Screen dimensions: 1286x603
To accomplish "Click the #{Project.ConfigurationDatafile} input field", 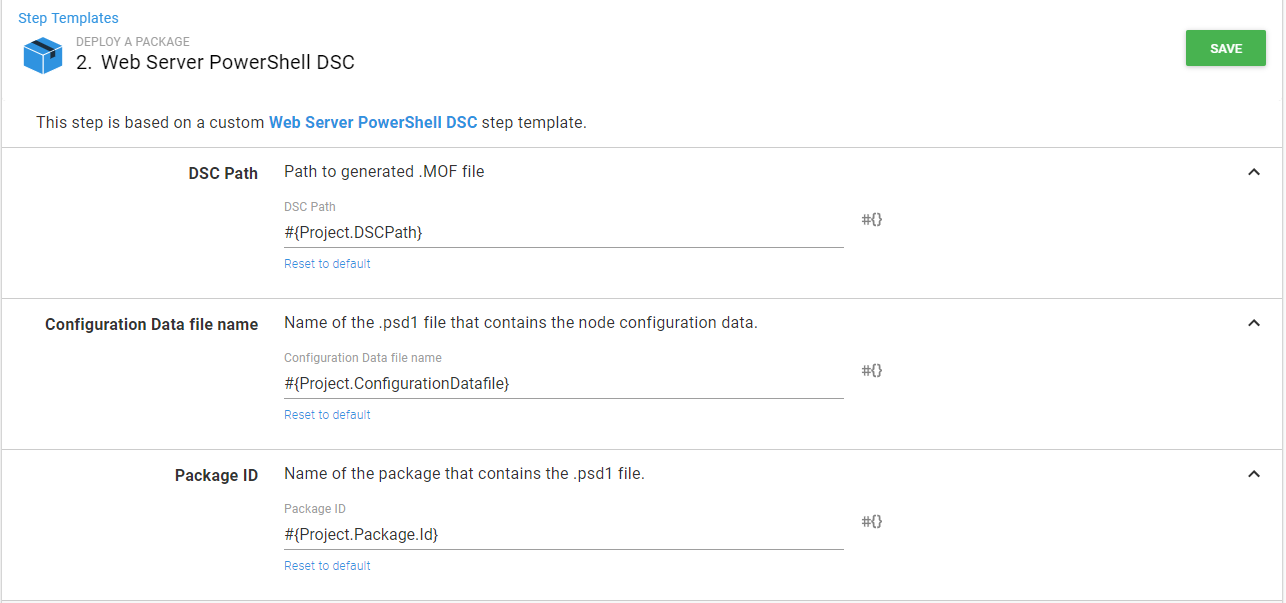I will point(563,383).
